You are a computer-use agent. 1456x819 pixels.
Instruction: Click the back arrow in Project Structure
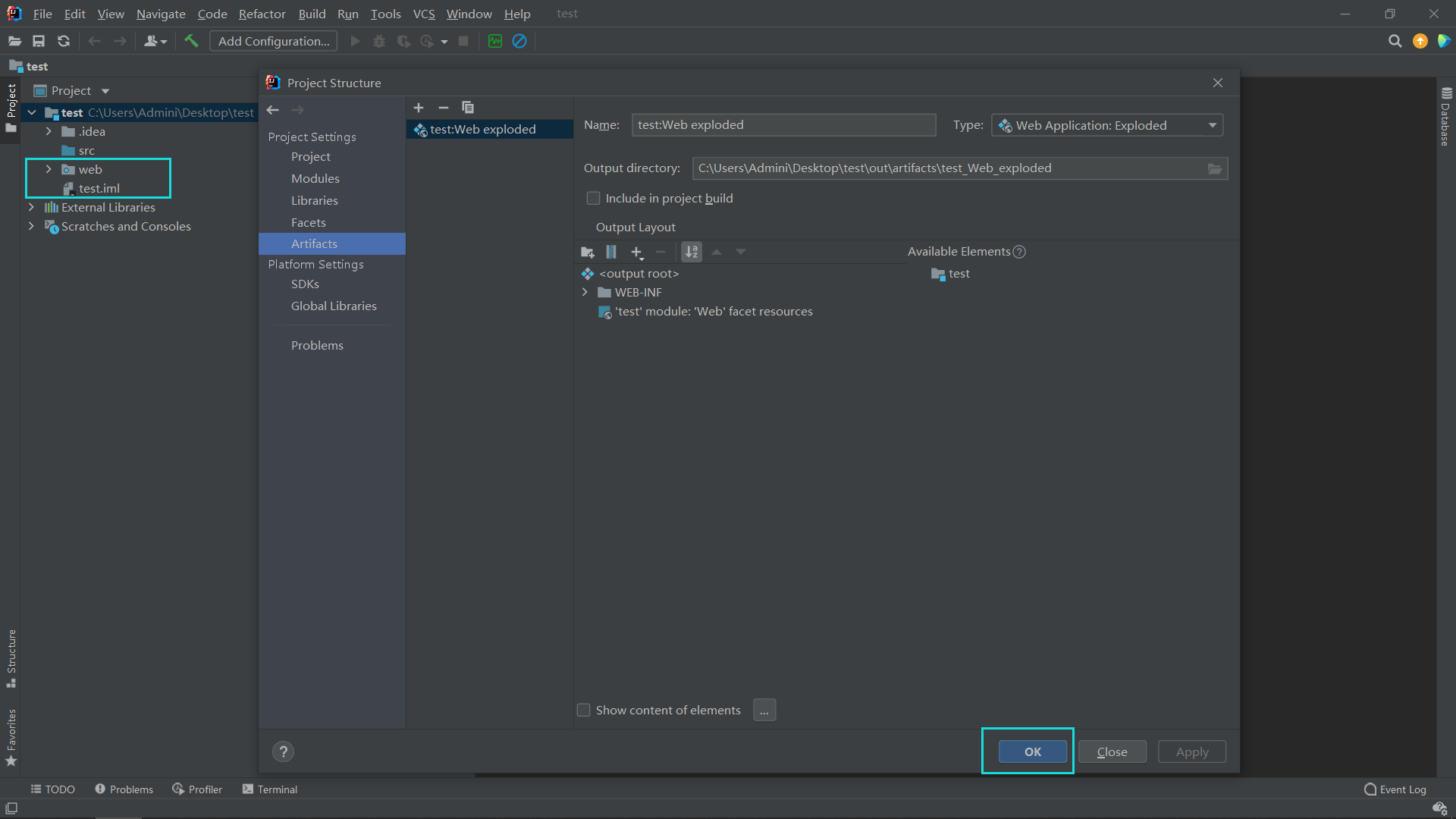click(x=273, y=110)
